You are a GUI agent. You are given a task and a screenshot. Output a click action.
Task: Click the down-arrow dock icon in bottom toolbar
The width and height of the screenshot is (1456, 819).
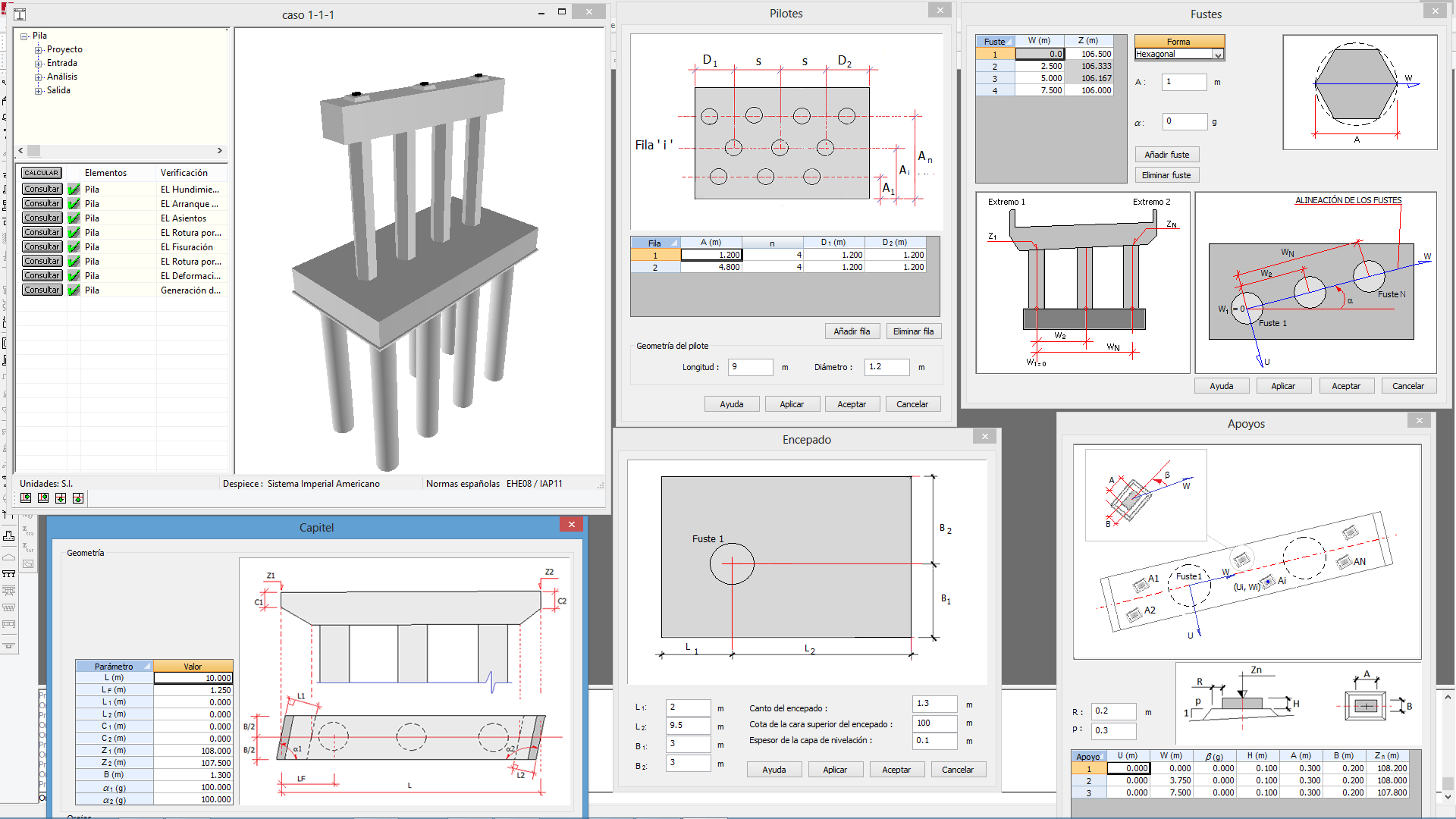click(x=61, y=498)
